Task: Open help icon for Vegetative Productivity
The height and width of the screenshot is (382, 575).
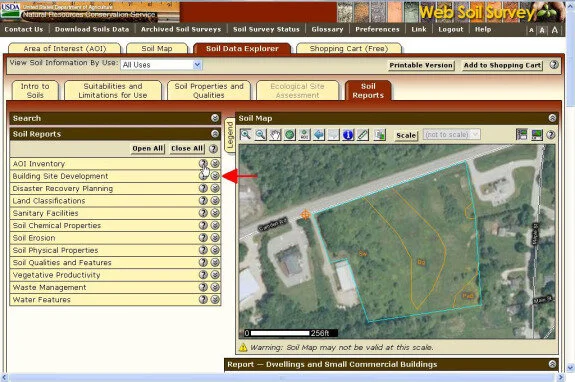Action: 203,275
